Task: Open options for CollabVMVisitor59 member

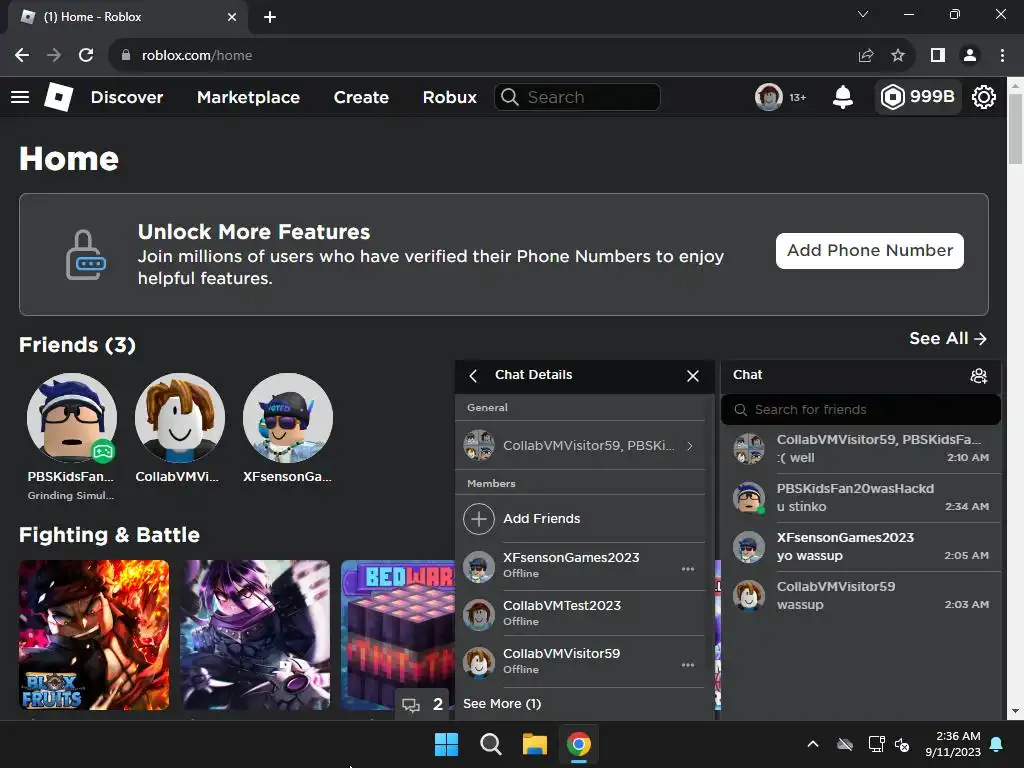Action: 688,665
